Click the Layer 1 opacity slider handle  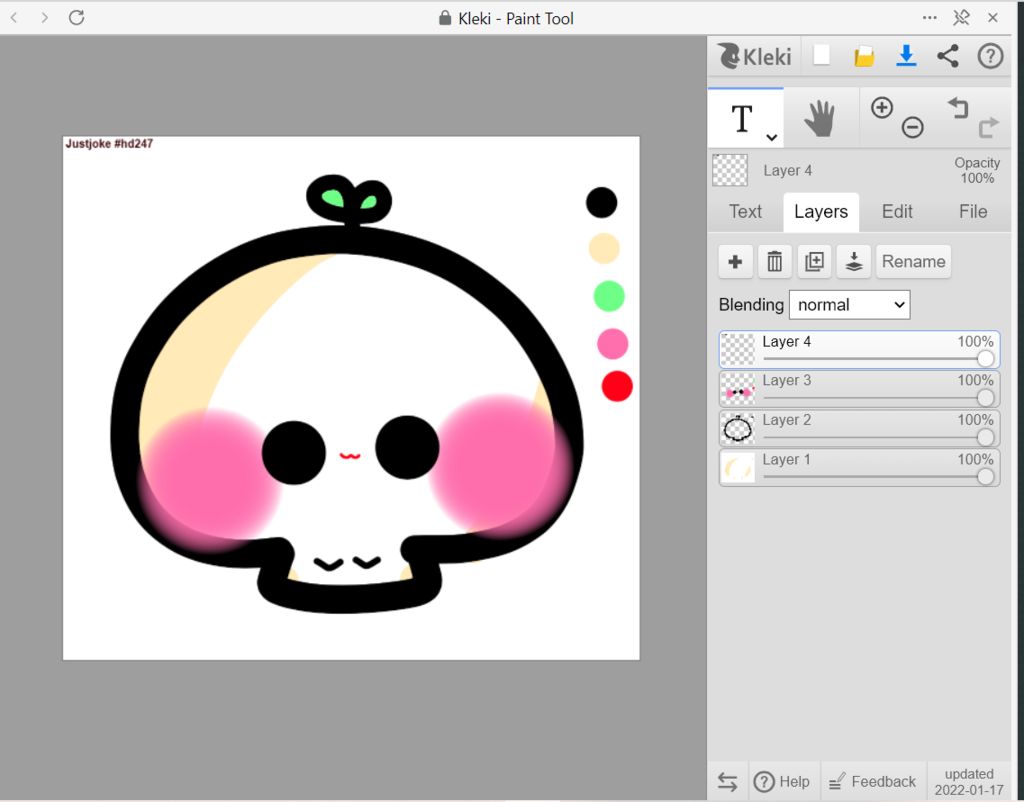(x=985, y=477)
